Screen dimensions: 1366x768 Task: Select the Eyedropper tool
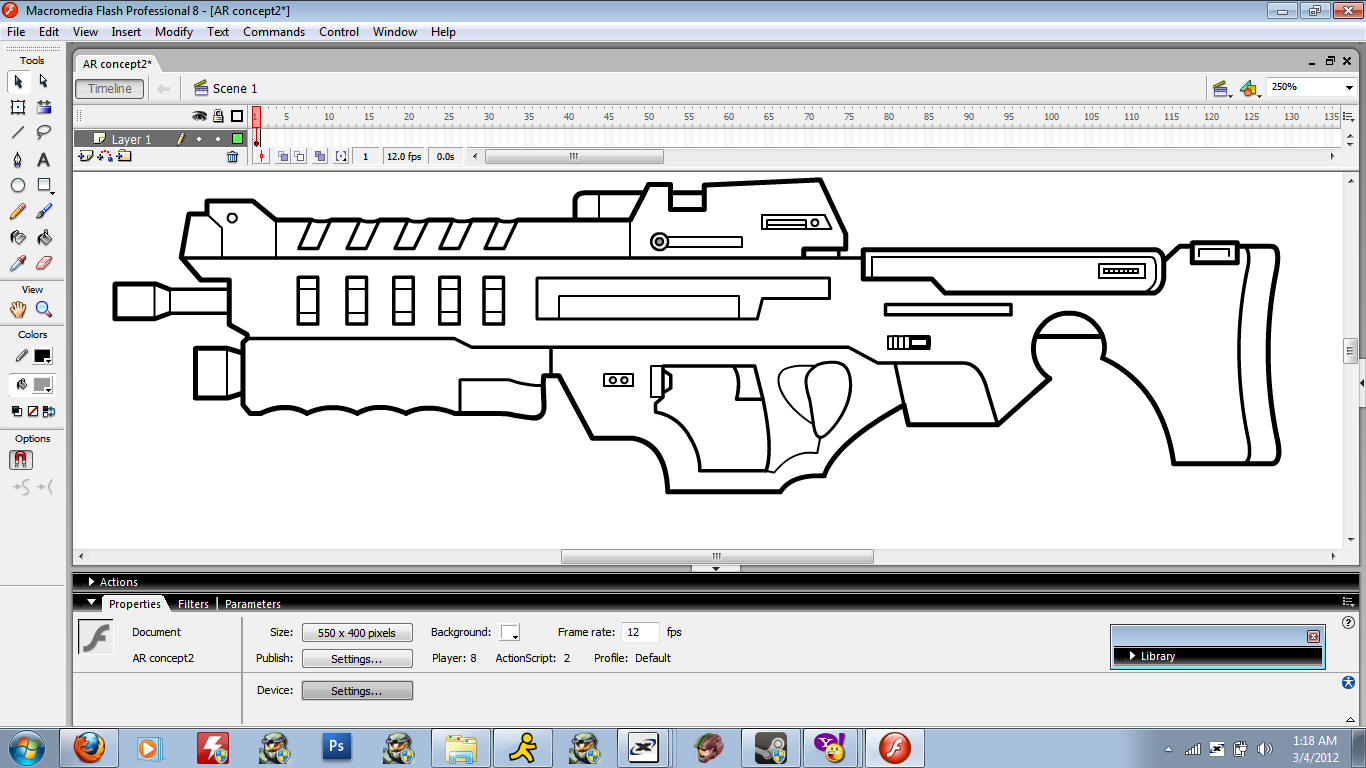pos(18,263)
